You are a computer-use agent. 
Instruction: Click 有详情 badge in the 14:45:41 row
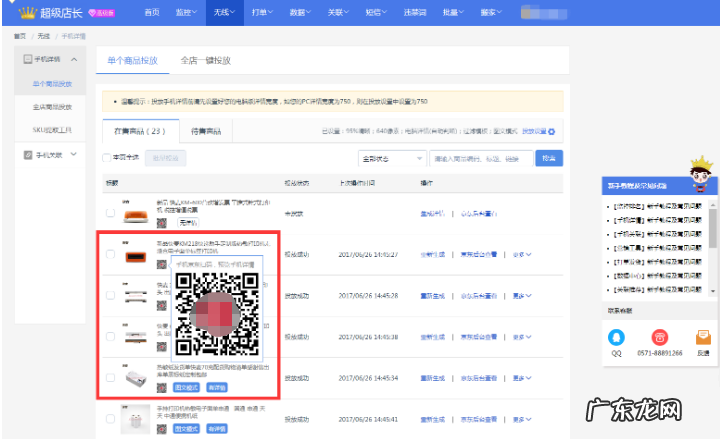tap(217, 429)
